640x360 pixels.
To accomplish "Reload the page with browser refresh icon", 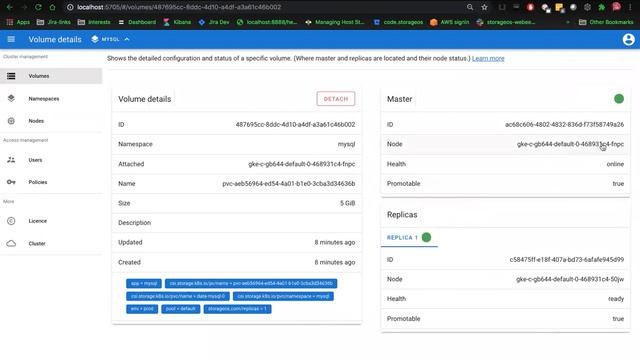I will coord(38,7).
